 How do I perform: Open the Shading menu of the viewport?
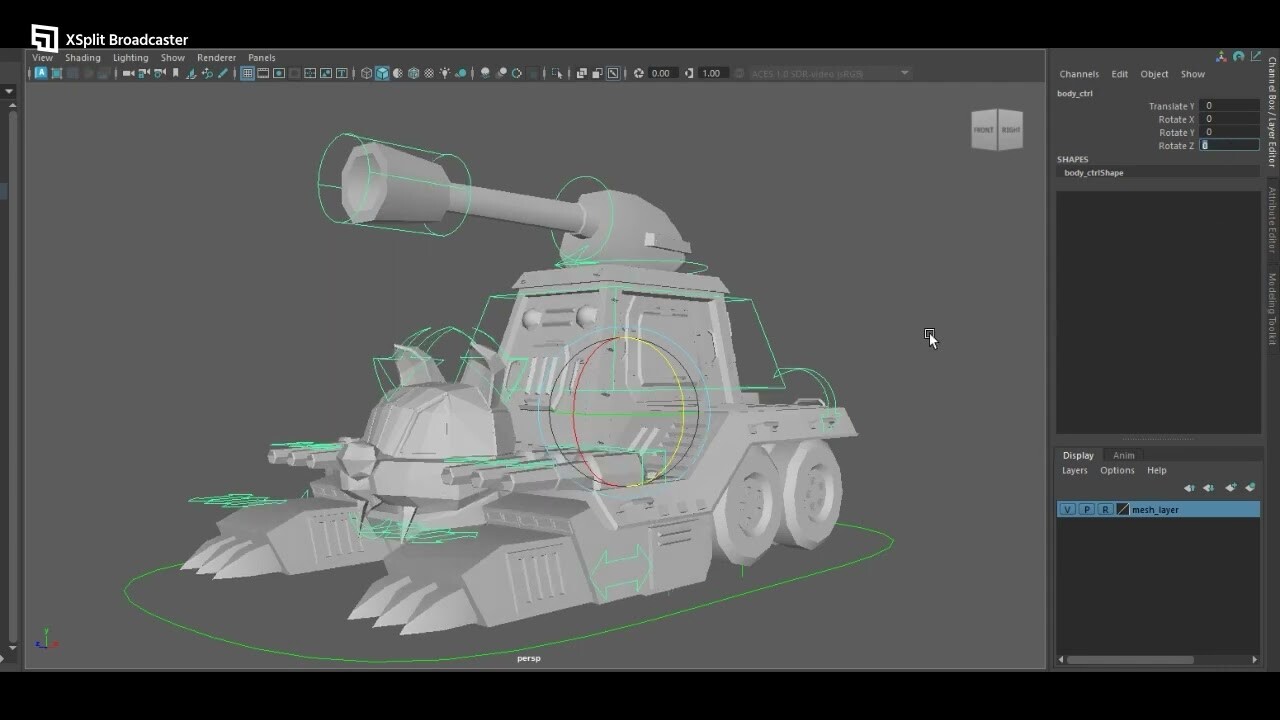[83, 57]
